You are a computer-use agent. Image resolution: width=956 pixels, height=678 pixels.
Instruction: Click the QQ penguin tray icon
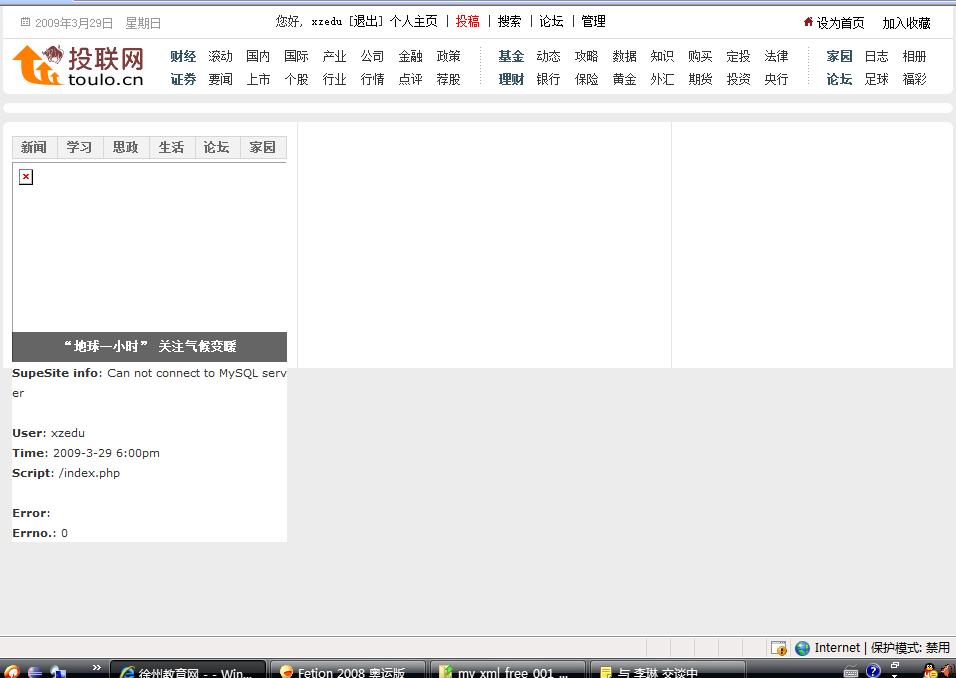(x=930, y=671)
